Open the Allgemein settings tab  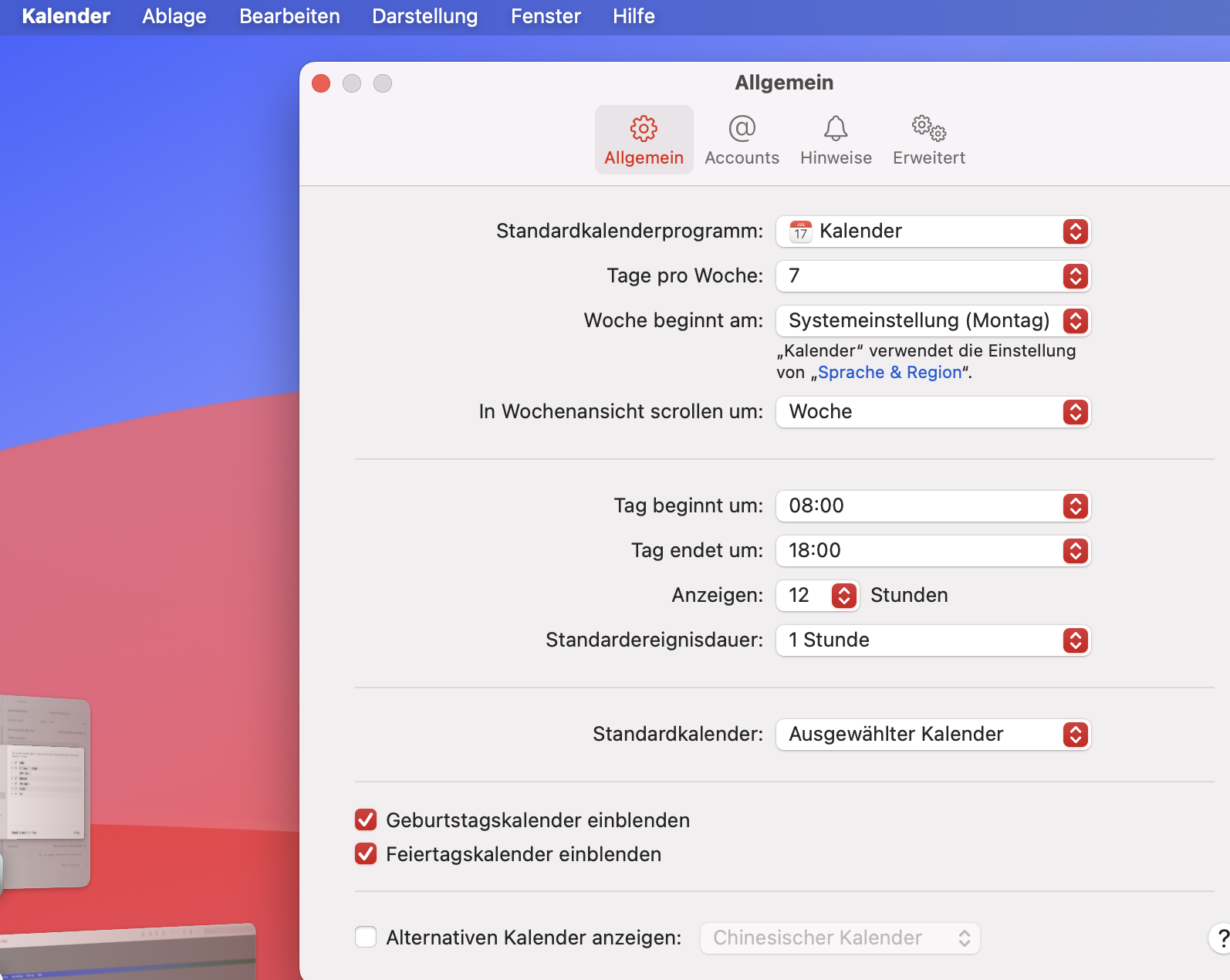644,140
